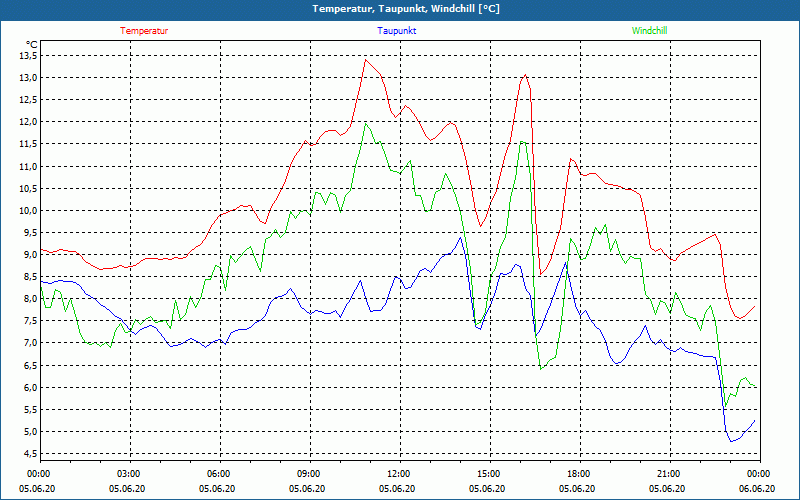Click the 21:00 time axis label
Viewport: 800px width, 500px height.
(668, 474)
